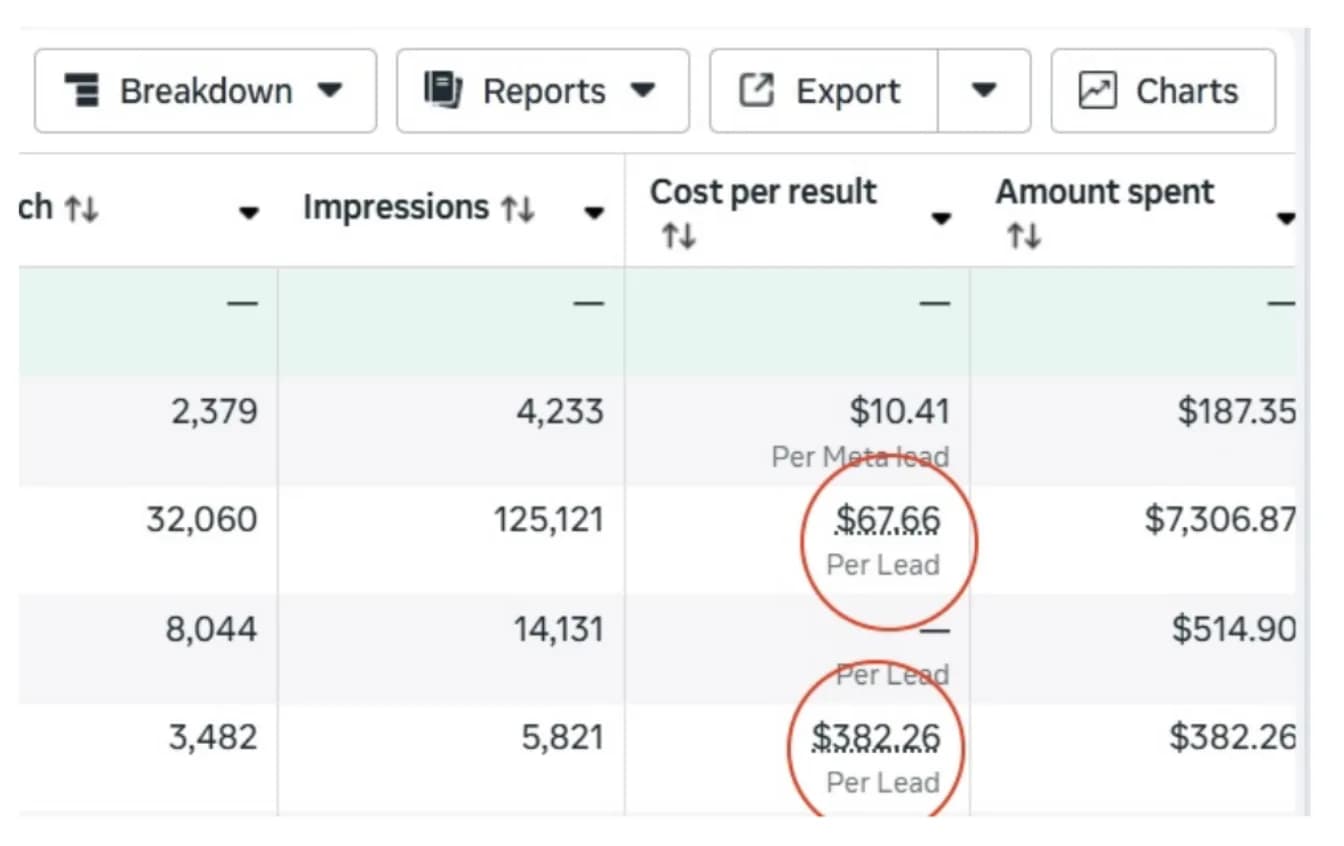Click the Breakdown stacked-bars icon
This screenshot has height=846, width=1344.
(82, 91)
